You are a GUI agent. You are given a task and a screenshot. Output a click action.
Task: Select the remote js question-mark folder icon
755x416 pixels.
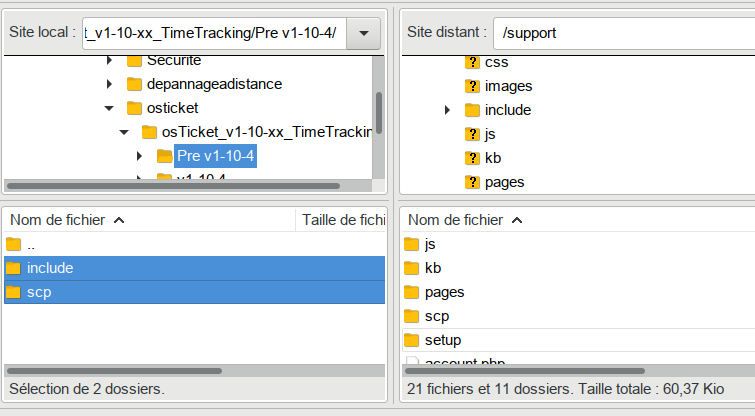[473, 134]
